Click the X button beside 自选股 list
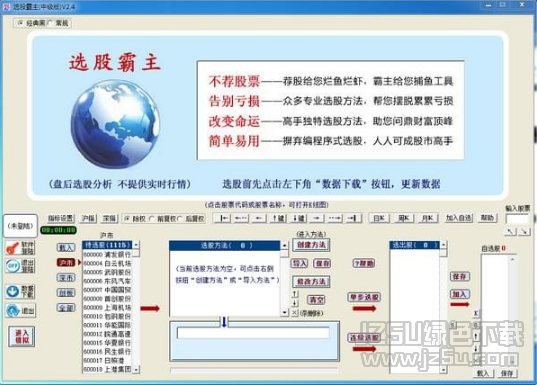The image size is (537, 385). click(x=476, y=313)
